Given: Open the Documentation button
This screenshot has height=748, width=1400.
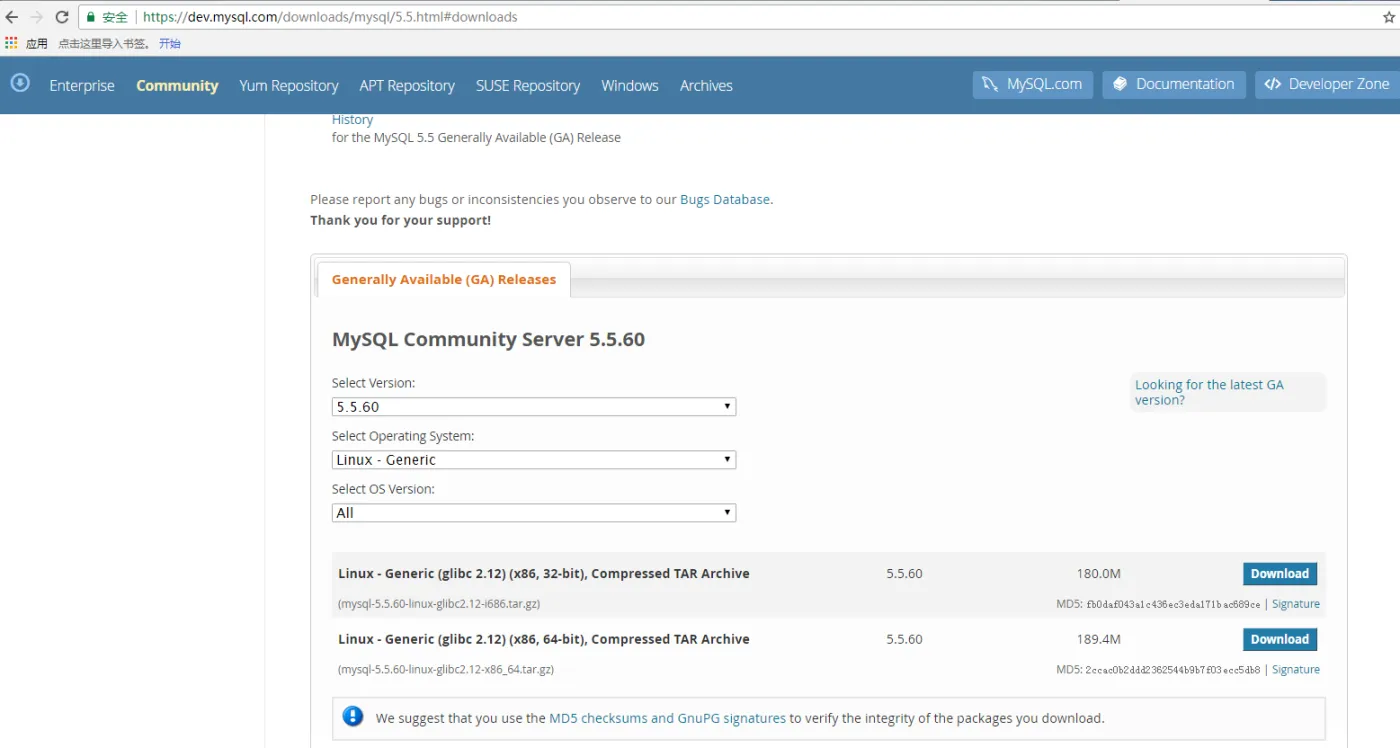Looking at the screenshot, I should pos(1174,84).
